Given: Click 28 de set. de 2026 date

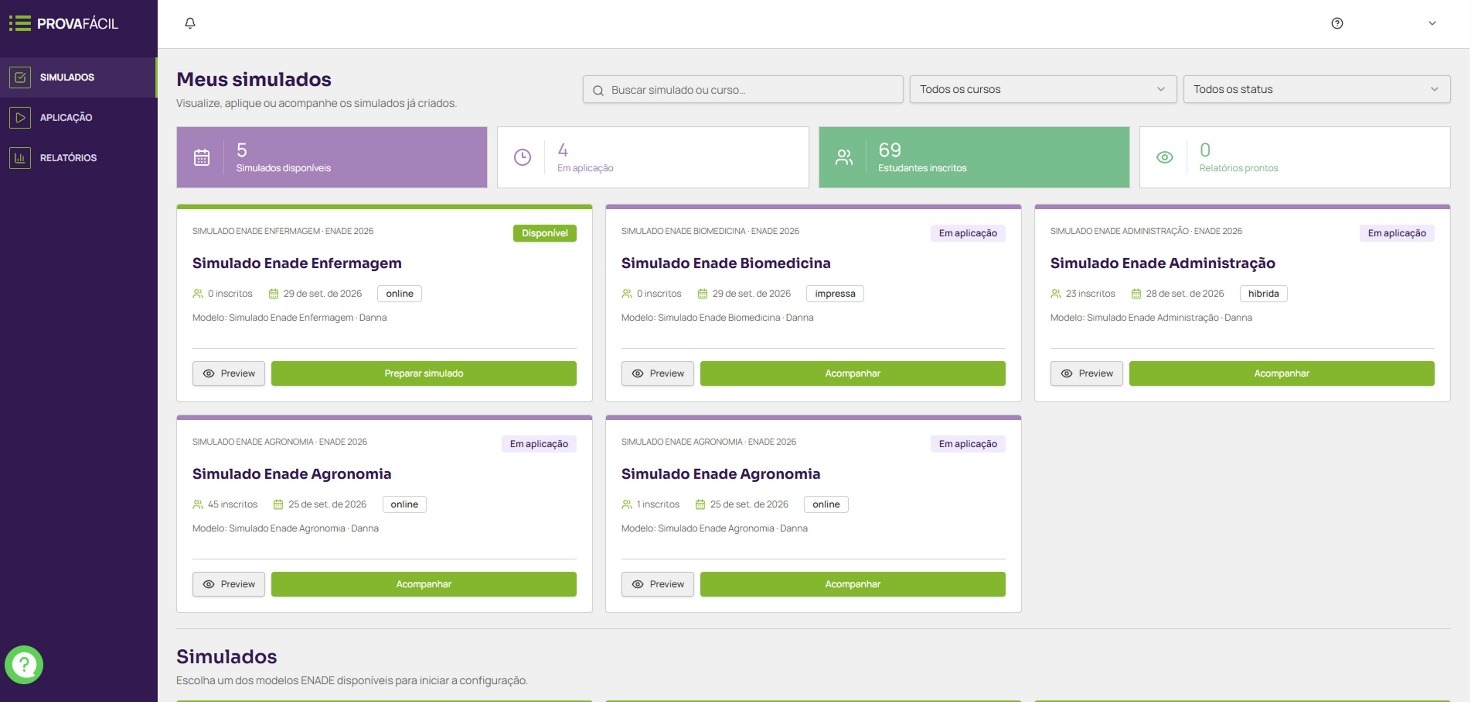Looking at the screenshot, I should (1185, 294).
